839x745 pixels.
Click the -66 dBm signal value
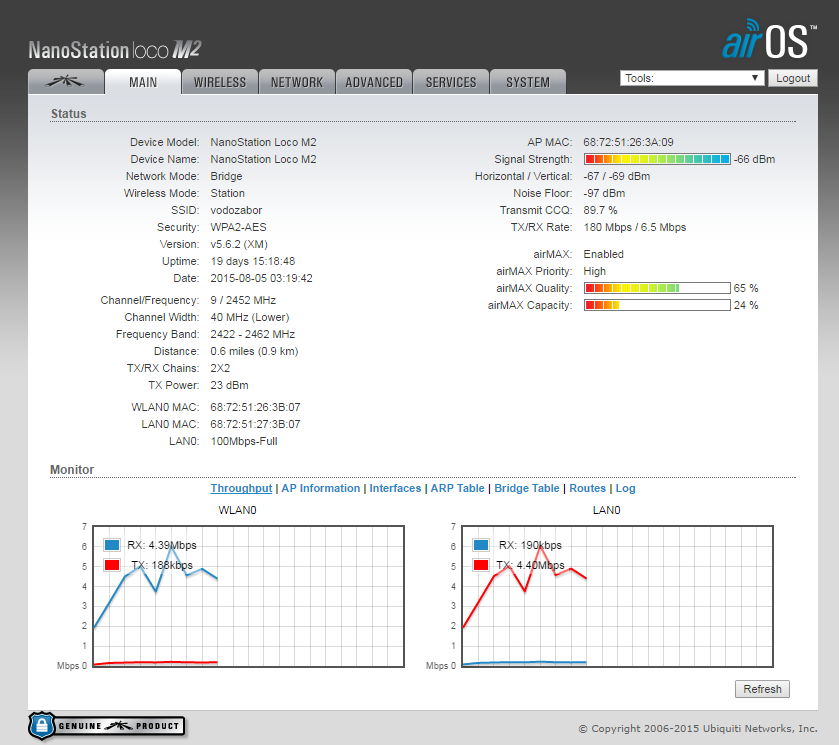pos(754,159)
